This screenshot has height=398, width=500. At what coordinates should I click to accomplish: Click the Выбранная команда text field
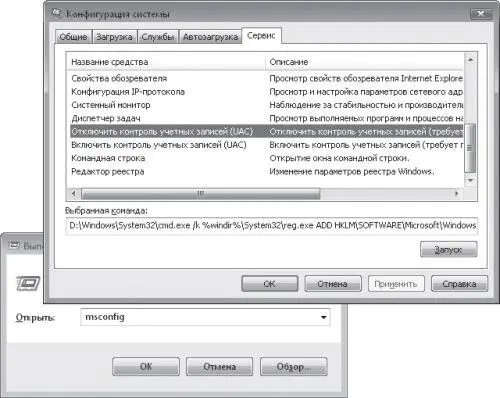click(x=271, y=226)
